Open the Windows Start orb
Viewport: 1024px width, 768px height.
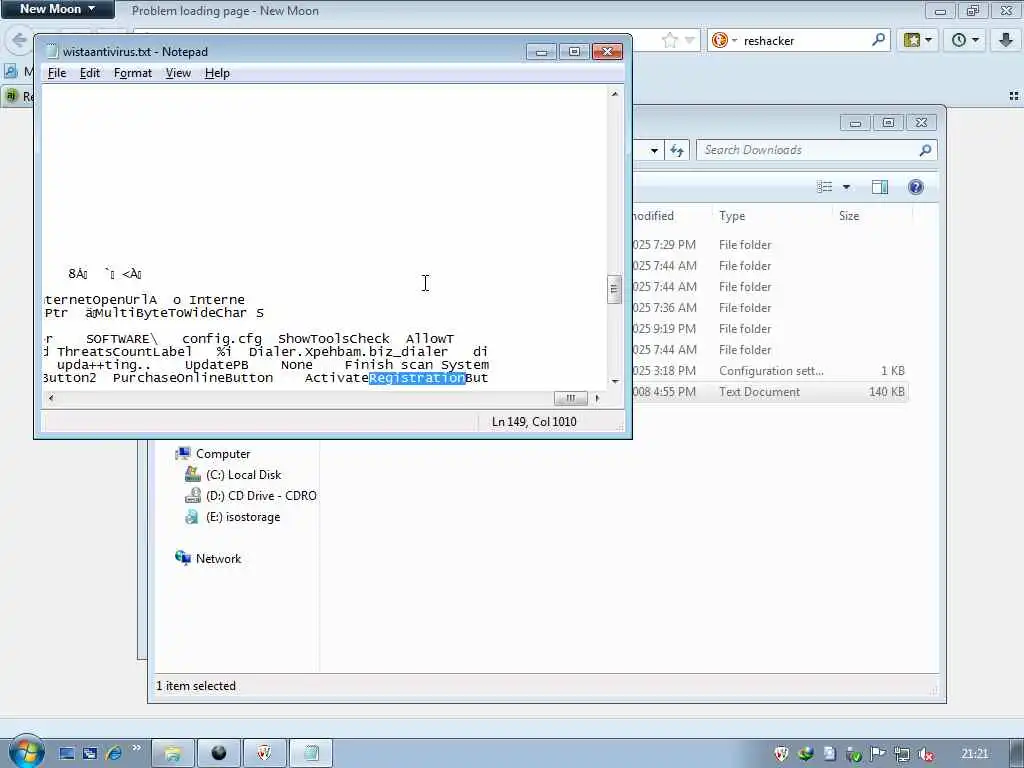(26, 752)
